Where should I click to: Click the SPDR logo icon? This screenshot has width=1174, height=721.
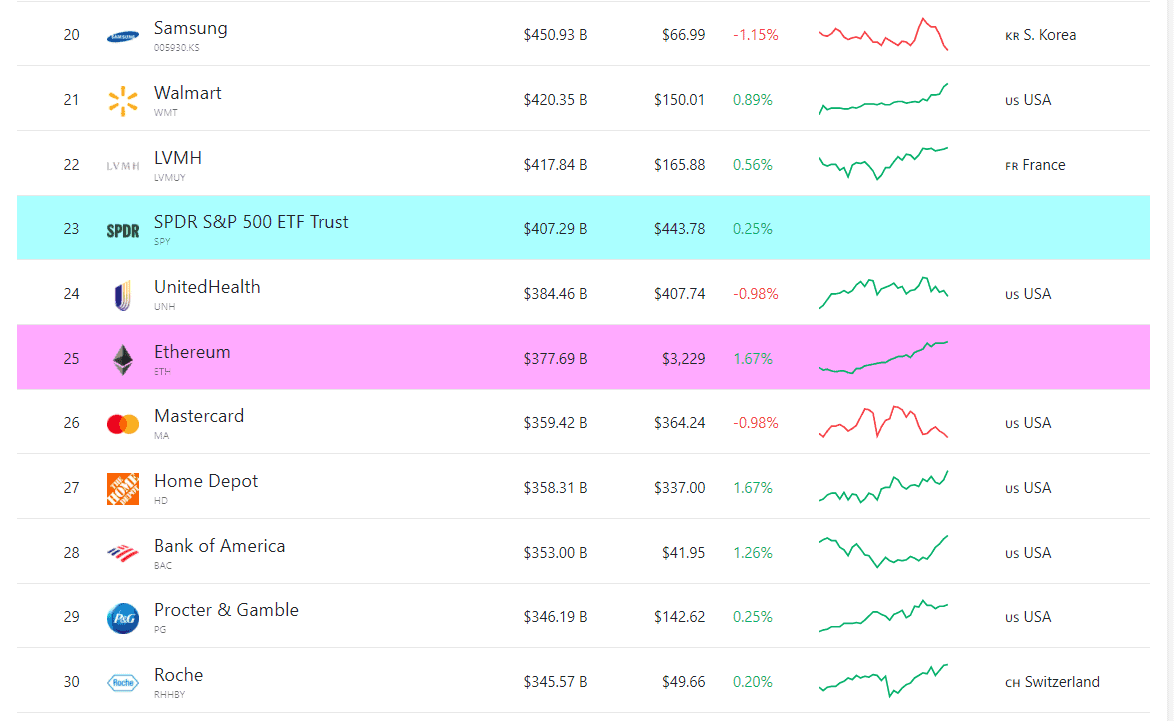[x=123, y=231]
